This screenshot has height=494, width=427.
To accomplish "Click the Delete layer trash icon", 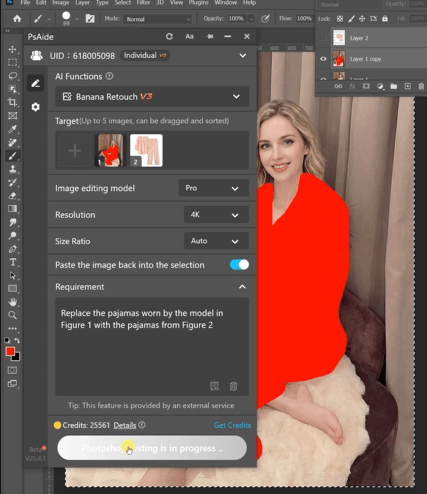I will [x=421, y=86].
